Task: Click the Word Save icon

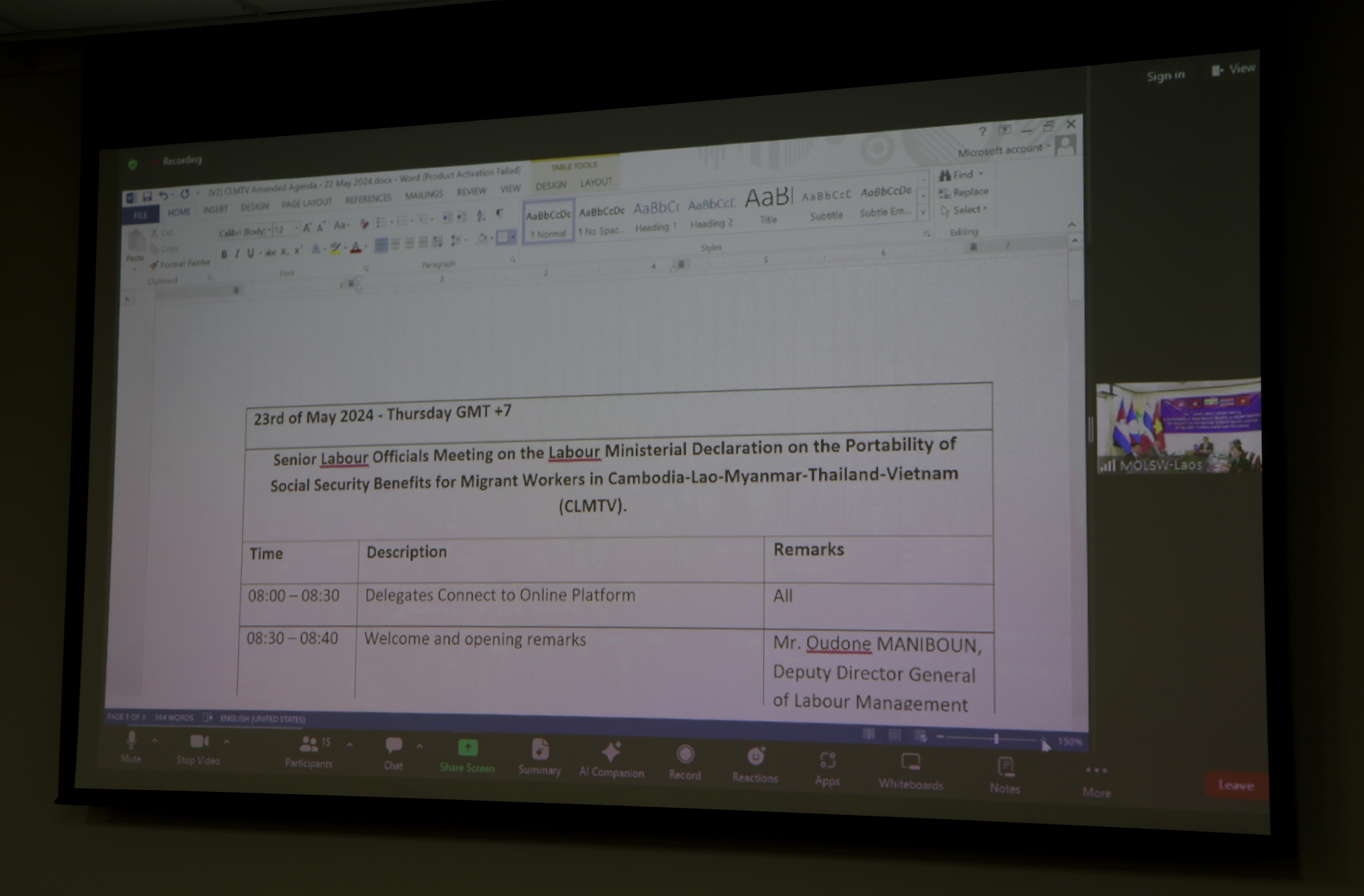Action: tap(147, 197)
